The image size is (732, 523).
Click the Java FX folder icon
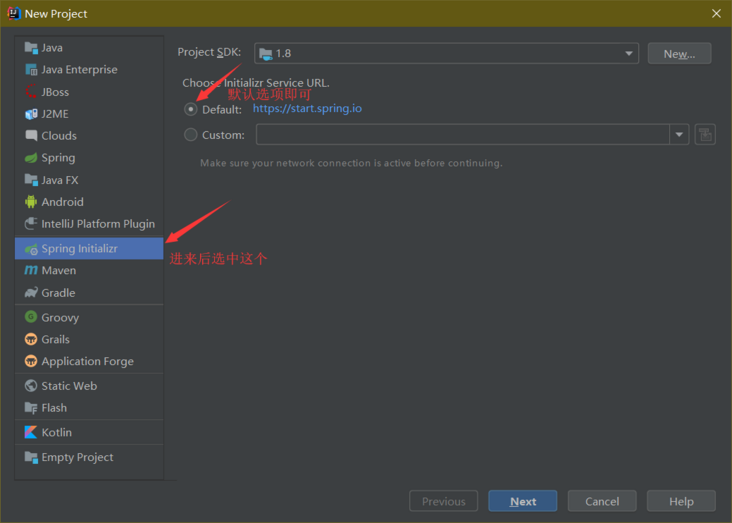pos(31,180)
